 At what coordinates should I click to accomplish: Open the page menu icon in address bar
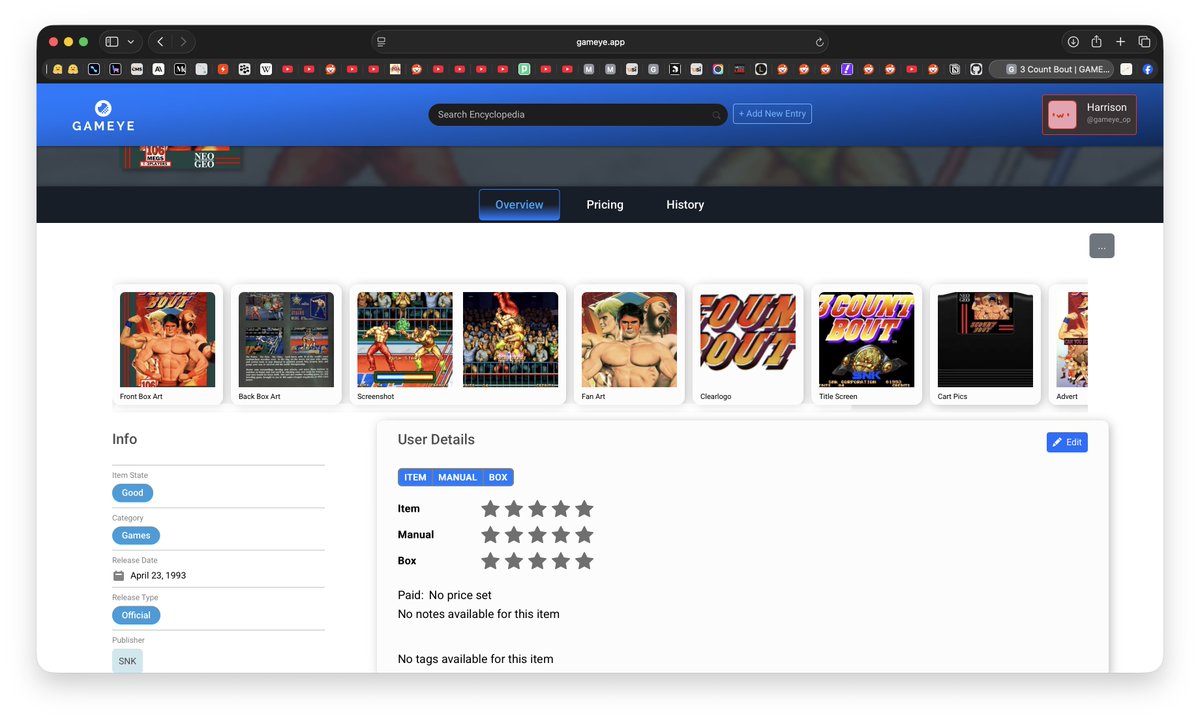381,42
